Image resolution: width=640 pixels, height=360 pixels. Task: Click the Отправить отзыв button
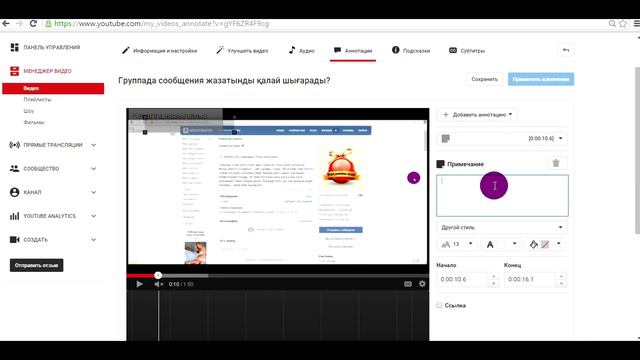click(x=36, y=265)
